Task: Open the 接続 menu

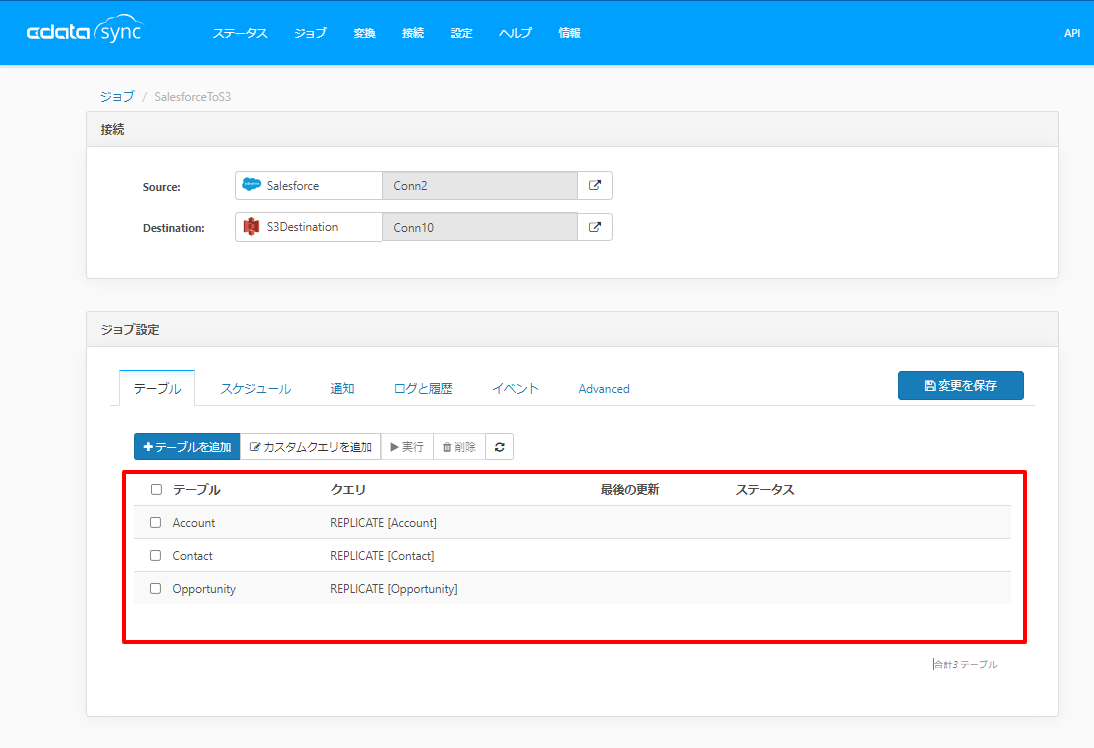Action: (x=413, y=33)
